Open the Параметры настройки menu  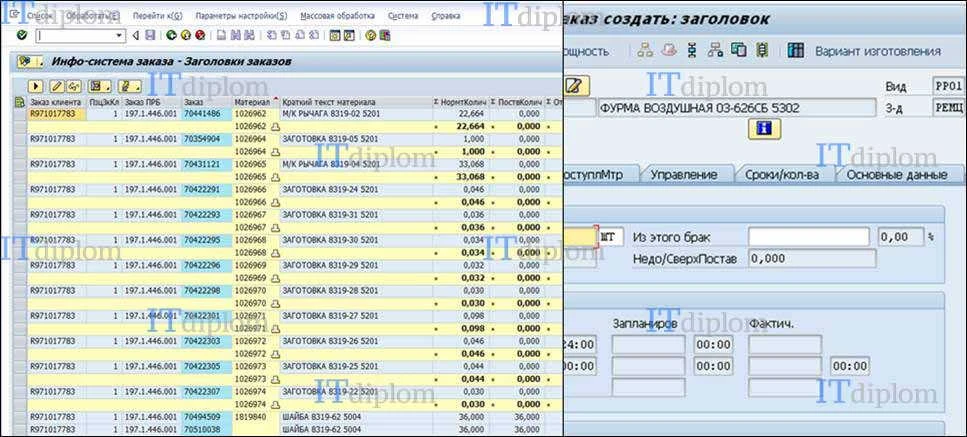coord(241,16)
